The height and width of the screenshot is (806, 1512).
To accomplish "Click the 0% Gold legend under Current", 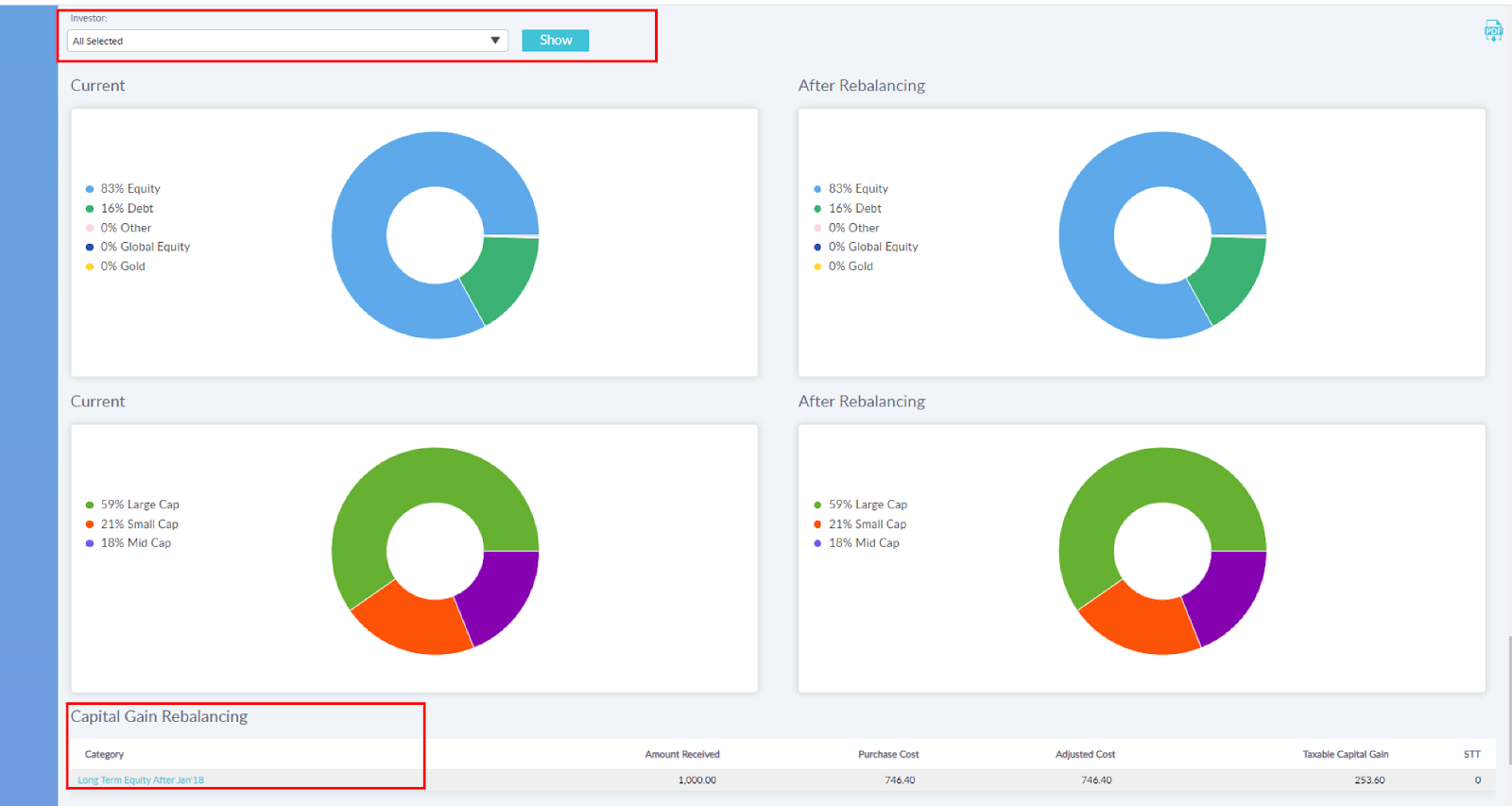I will 115,266.
